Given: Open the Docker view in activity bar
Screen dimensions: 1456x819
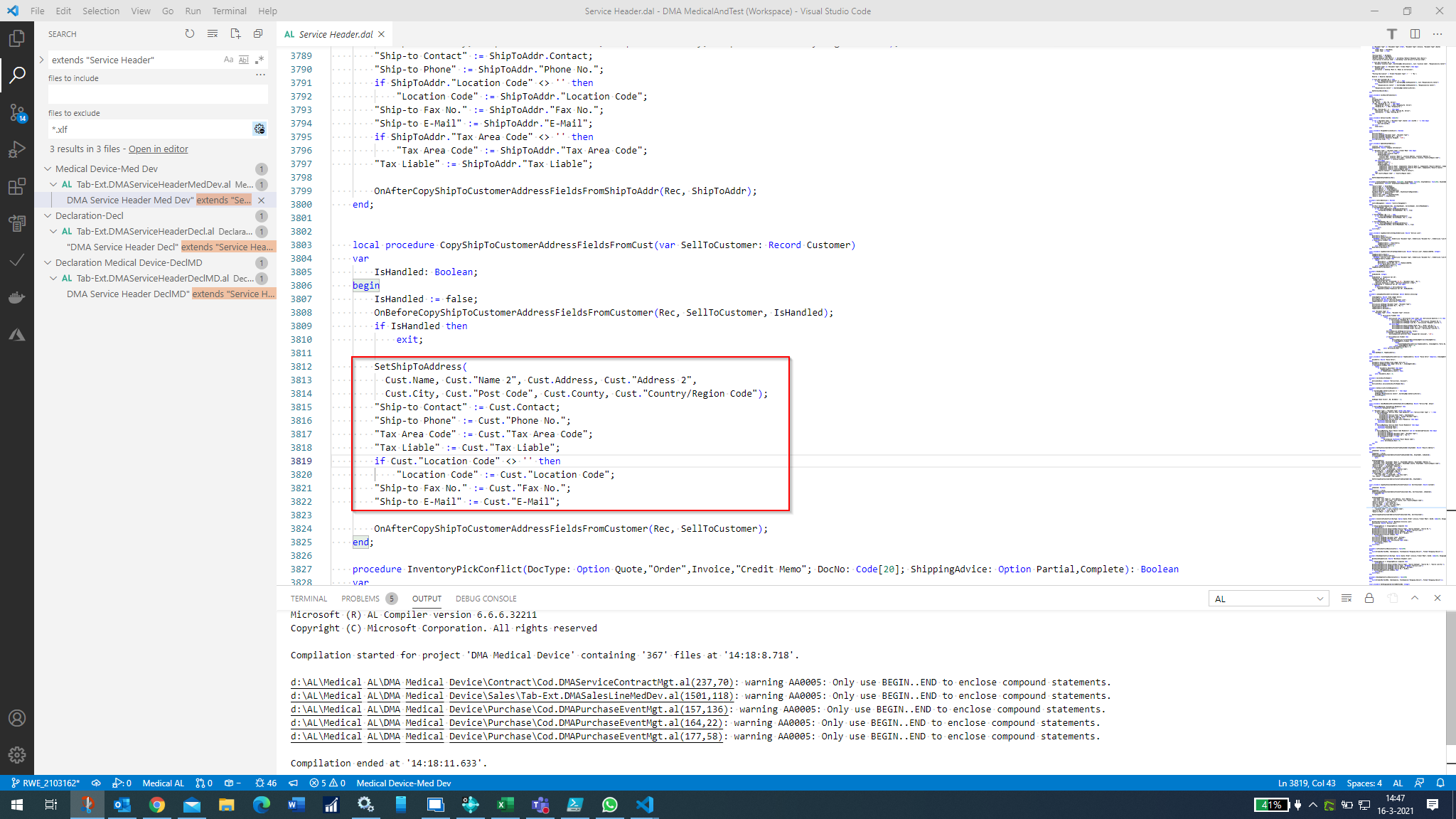Looking at the screenshot, I should pos(17,297).
